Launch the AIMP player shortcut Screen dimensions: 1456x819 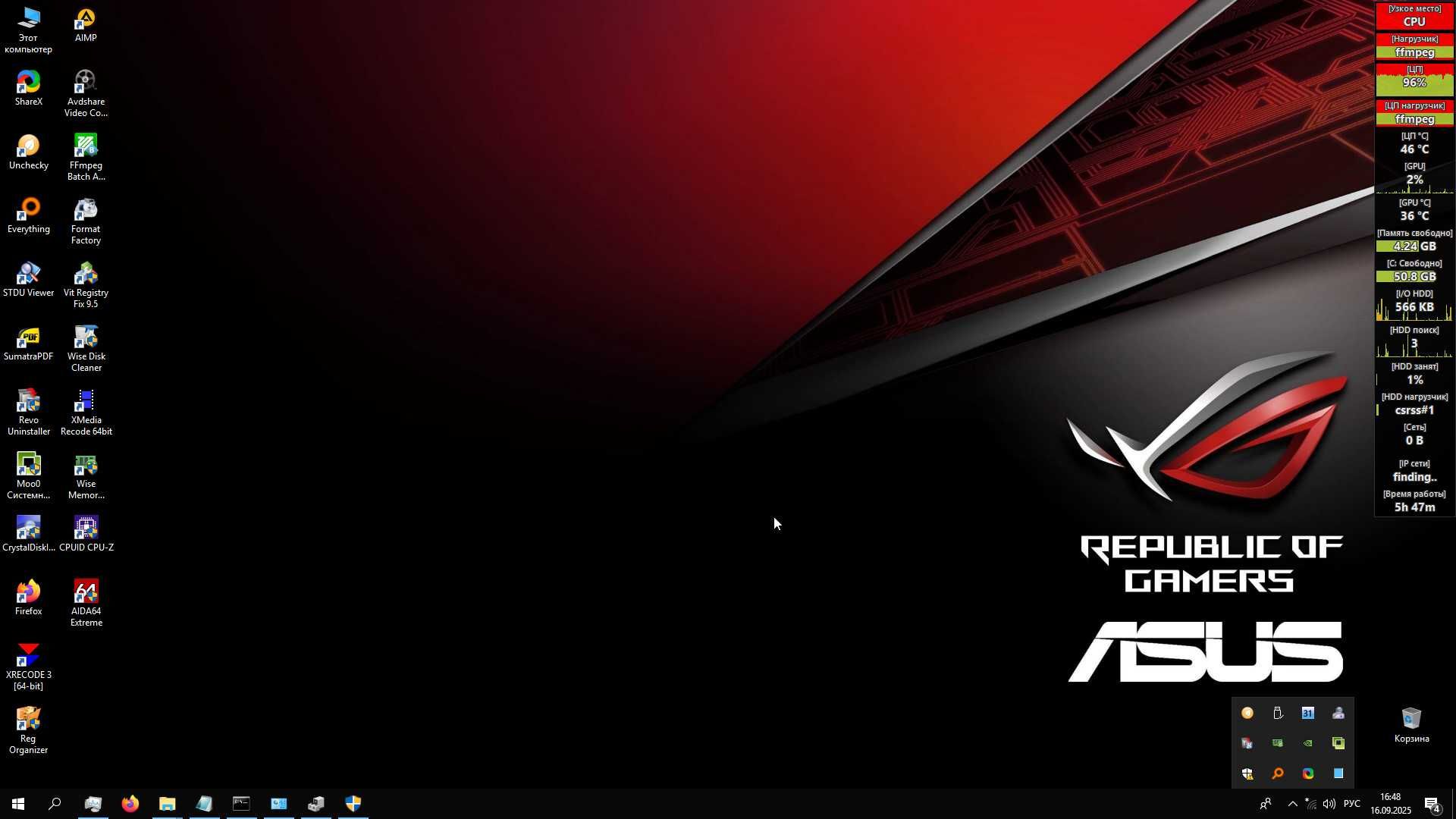click(86, 25)
